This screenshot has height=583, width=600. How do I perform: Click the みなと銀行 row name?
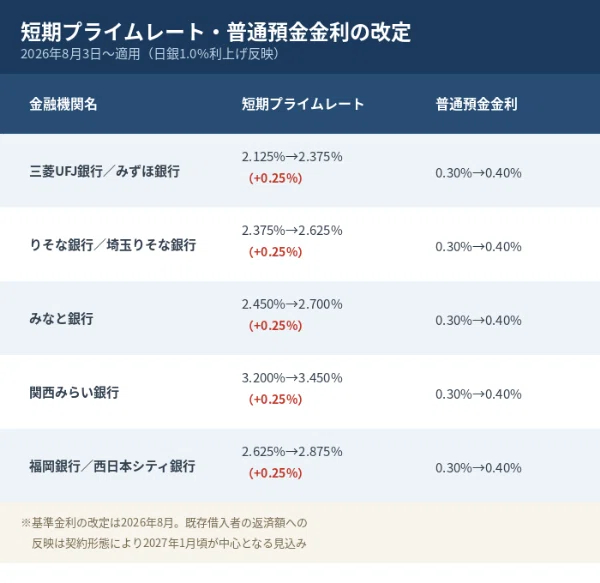click(x=61, y=319)
